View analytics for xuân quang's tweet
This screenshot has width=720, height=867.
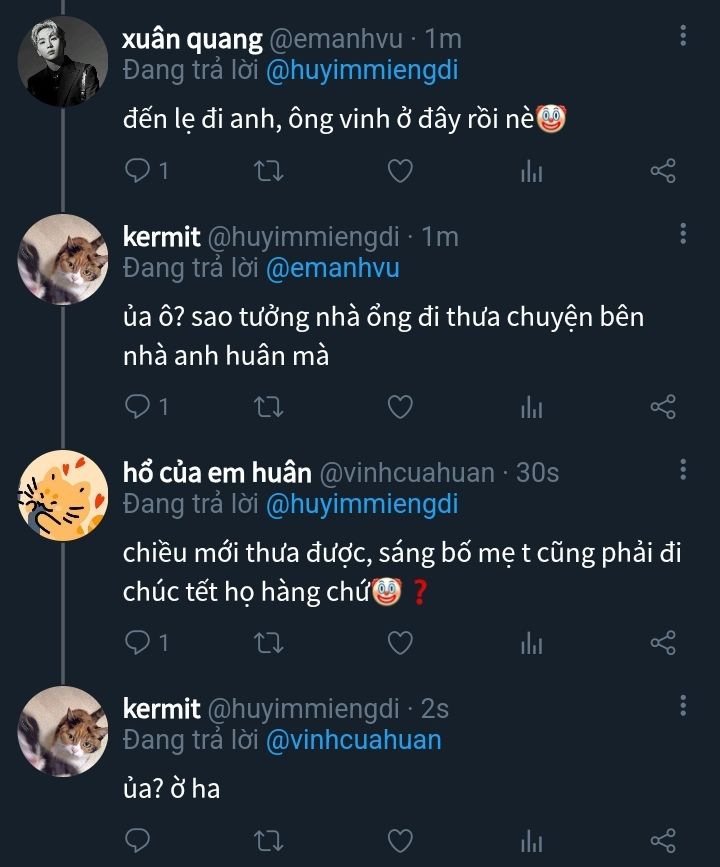pos(531,171)
